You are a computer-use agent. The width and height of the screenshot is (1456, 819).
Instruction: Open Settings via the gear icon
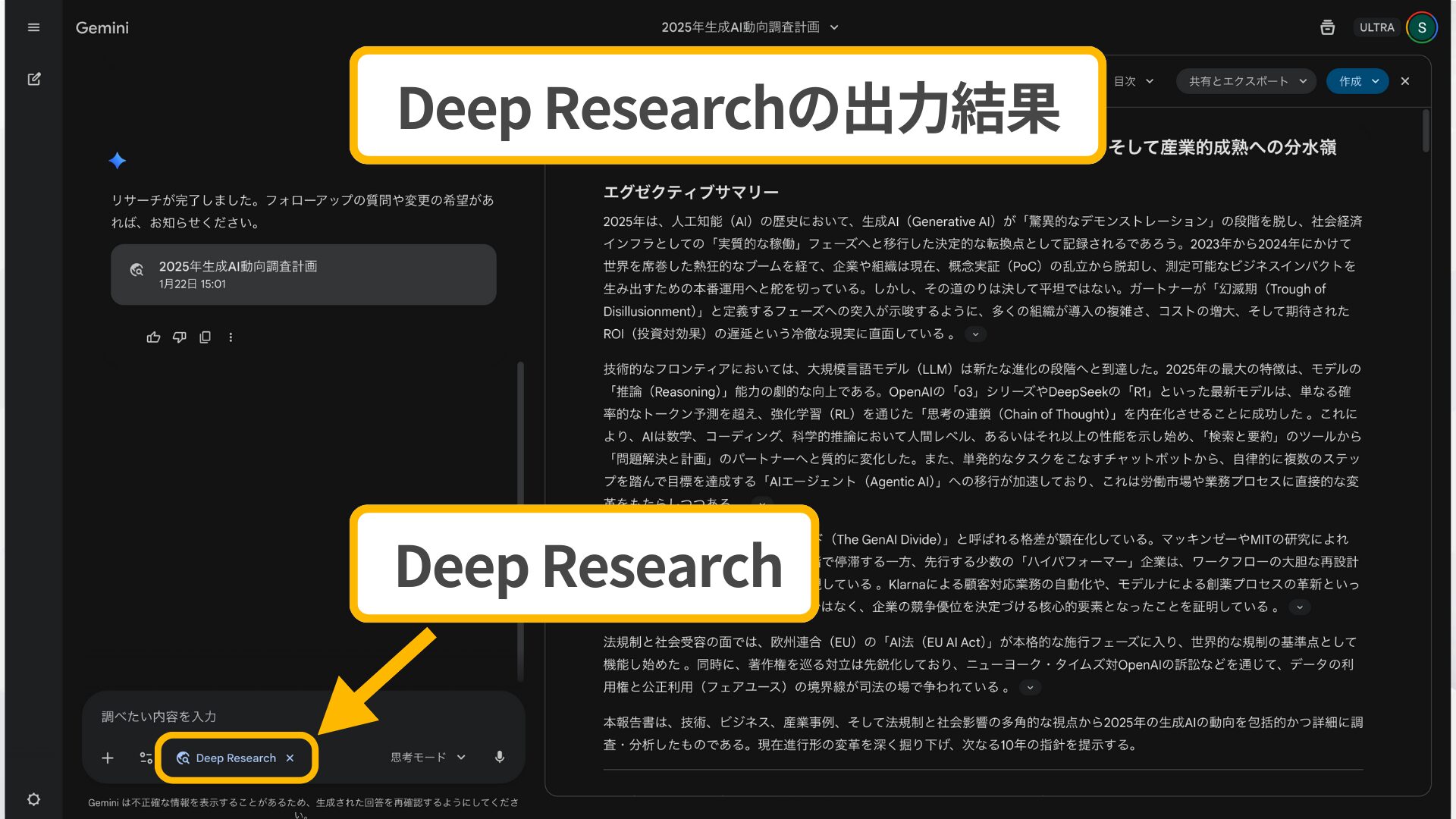click(x=34, y=799)
